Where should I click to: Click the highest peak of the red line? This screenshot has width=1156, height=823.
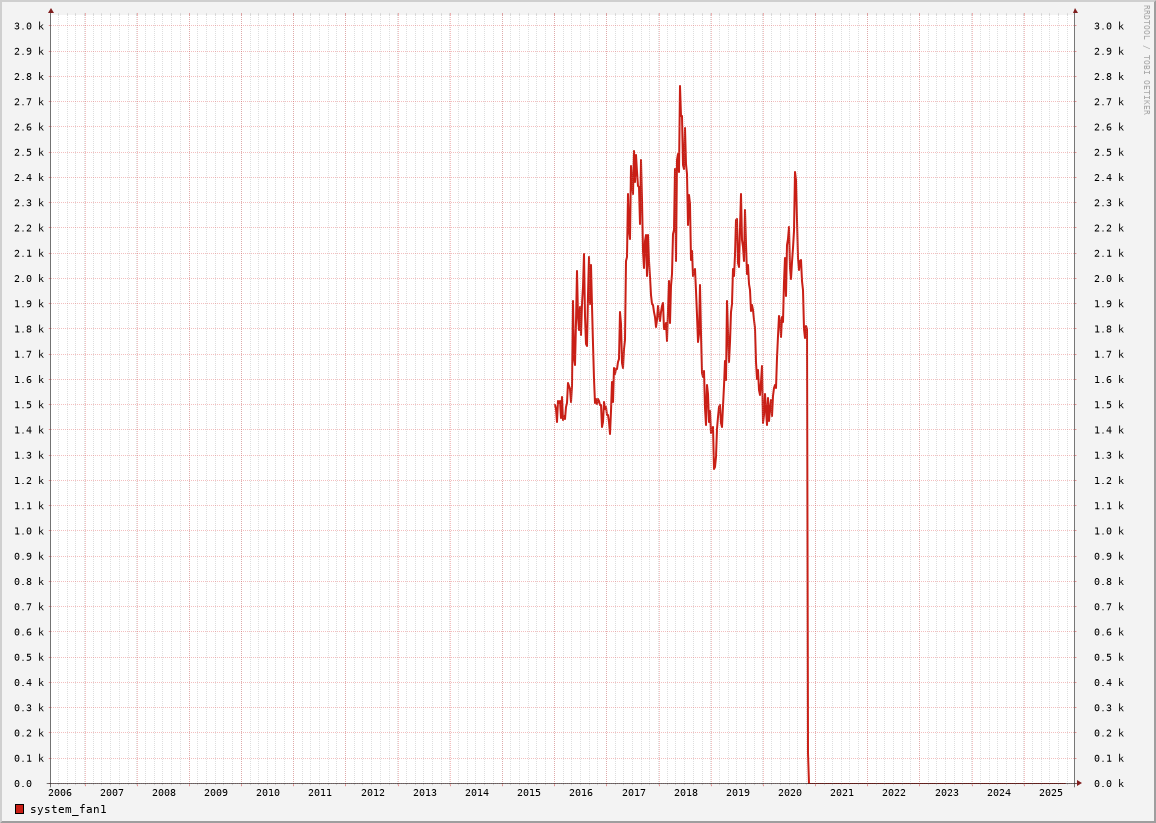coord(680,87)
